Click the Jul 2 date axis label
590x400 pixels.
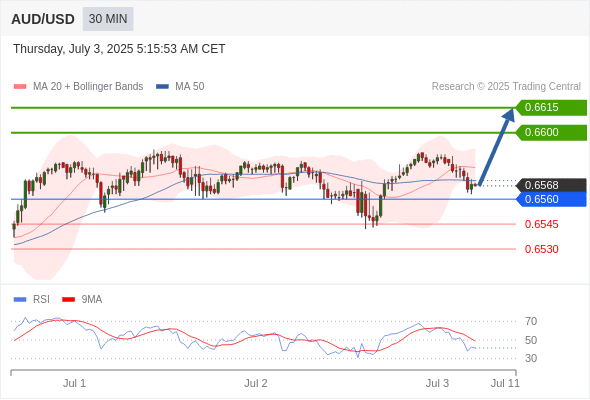coord(256,383)
